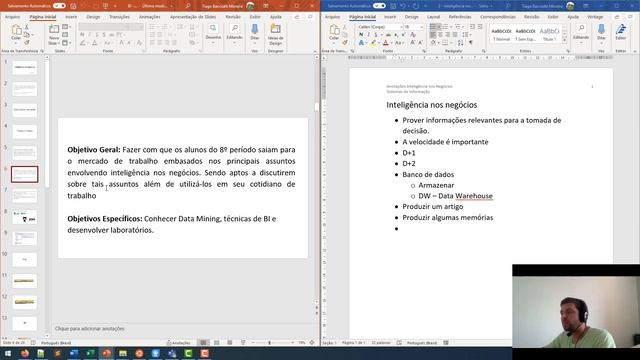Screen dimensions: 640x360
Task: Open Layout tab in Word
Action: point(433,17)
